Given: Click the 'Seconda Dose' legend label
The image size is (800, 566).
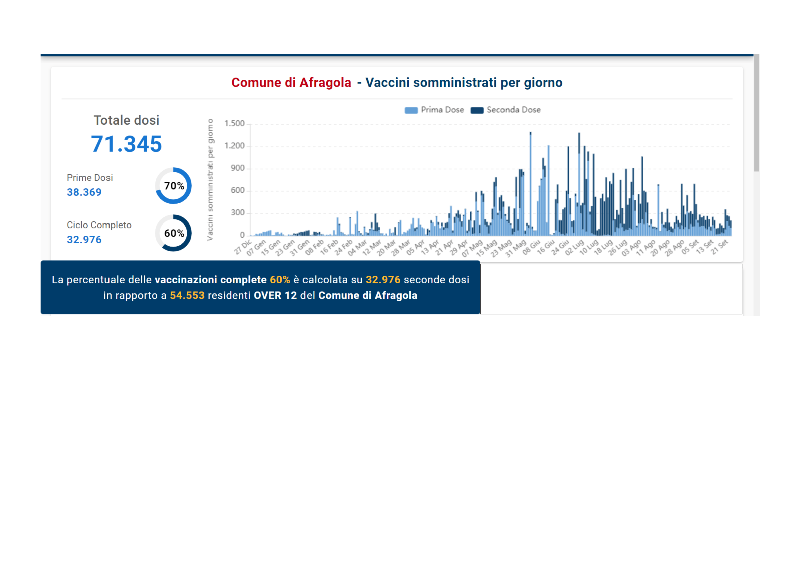Looking at the screenshot, I should pos(513,110).
